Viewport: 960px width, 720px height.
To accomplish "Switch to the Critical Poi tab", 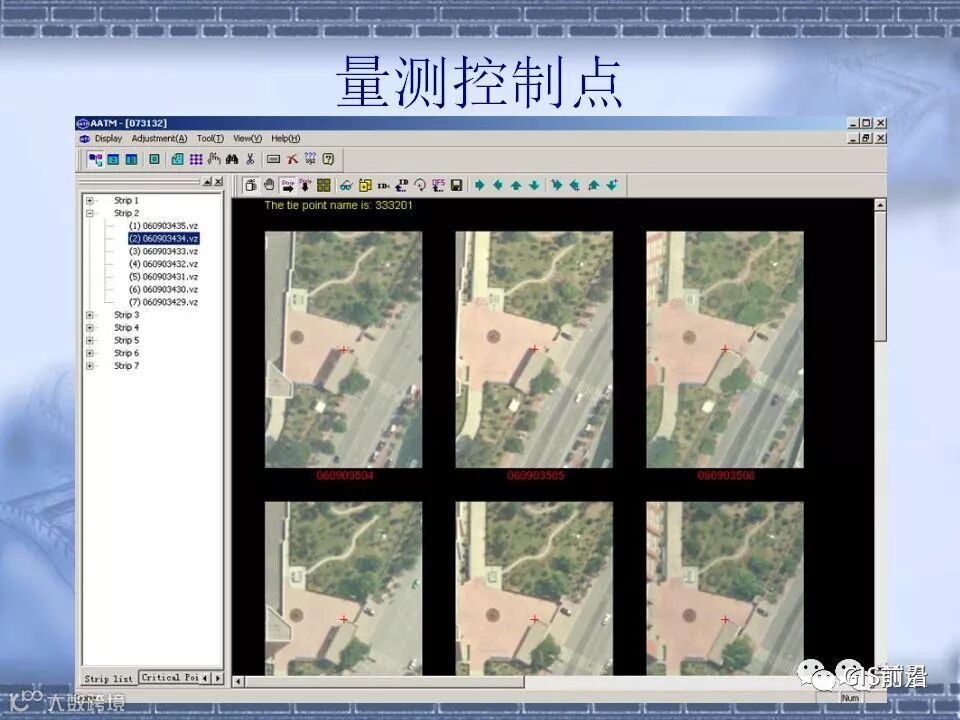I will (x=170, y=677).
